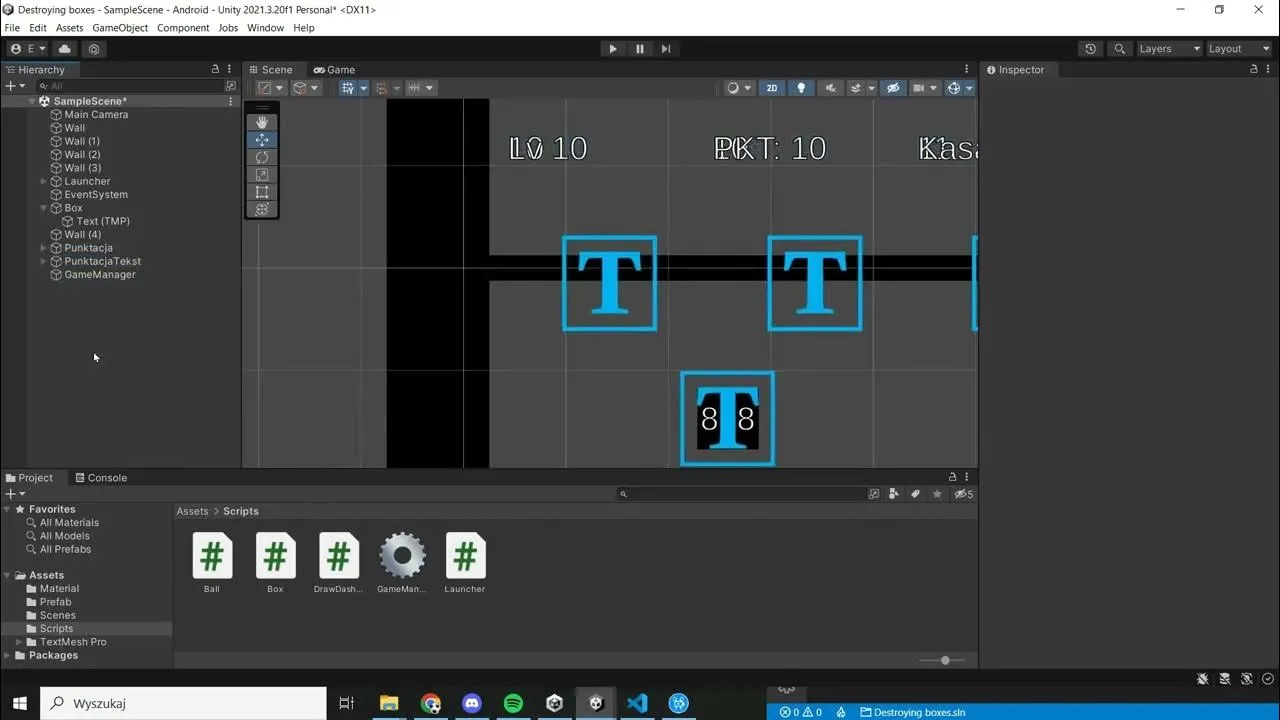The height and width of the screenshot is (720, 1280).
Task: Expand the PunktacjaTekst object in Hierarchy
Action: (x=43, y=261)
